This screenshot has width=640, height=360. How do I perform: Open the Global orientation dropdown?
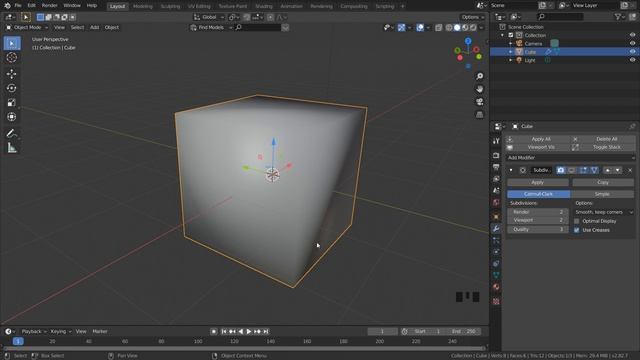pos(209,17)
